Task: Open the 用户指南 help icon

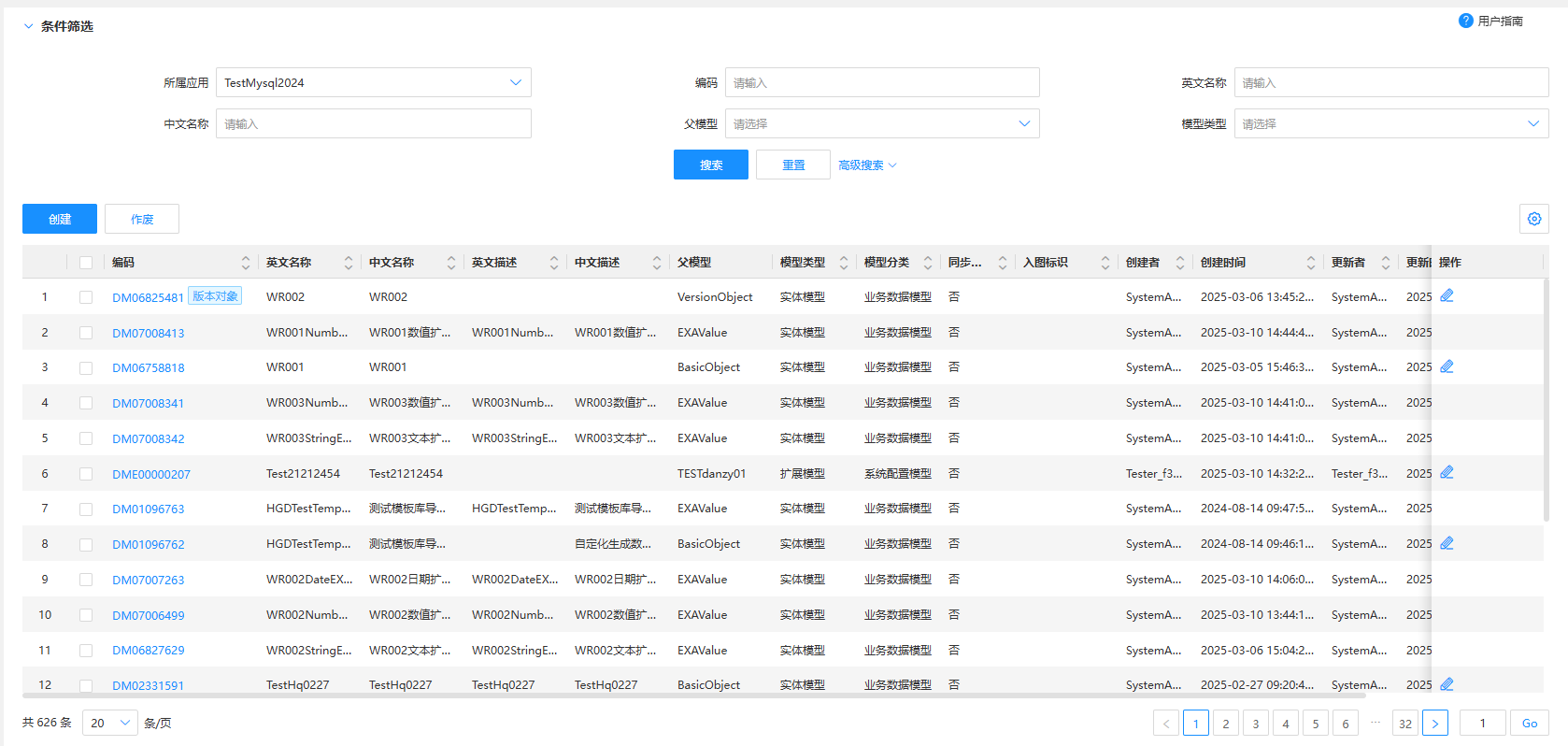Action: 1465,21
